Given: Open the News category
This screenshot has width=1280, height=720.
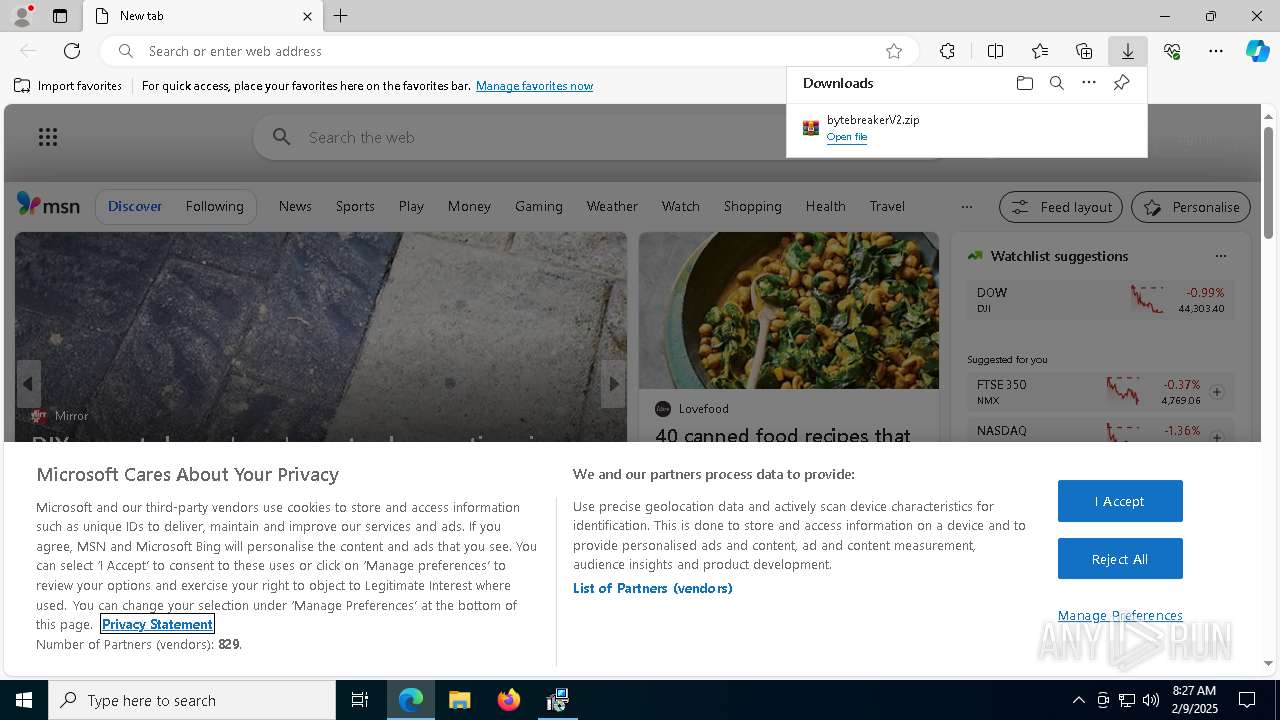Looking at the screenshot, I should (x=295, y=206).
